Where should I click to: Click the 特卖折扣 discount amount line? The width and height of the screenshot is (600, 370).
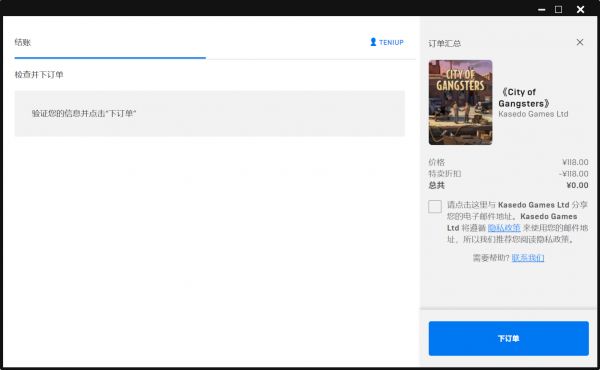point(509,174)
